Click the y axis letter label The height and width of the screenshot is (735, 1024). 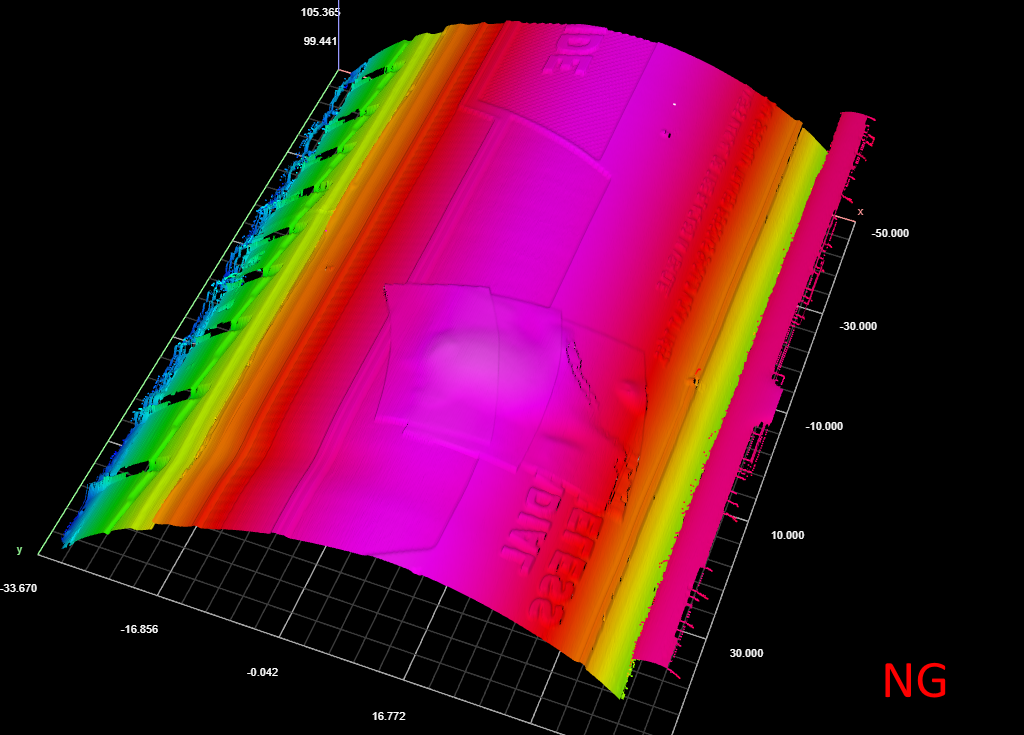pyautogui.click(x=19, y=550)
